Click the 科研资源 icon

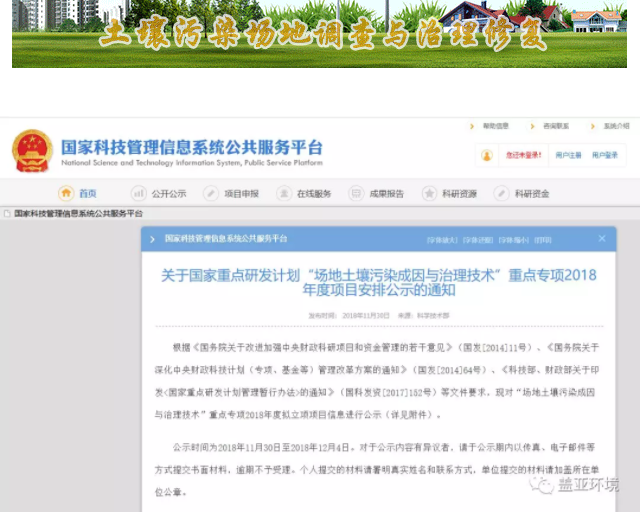(429, 193)
